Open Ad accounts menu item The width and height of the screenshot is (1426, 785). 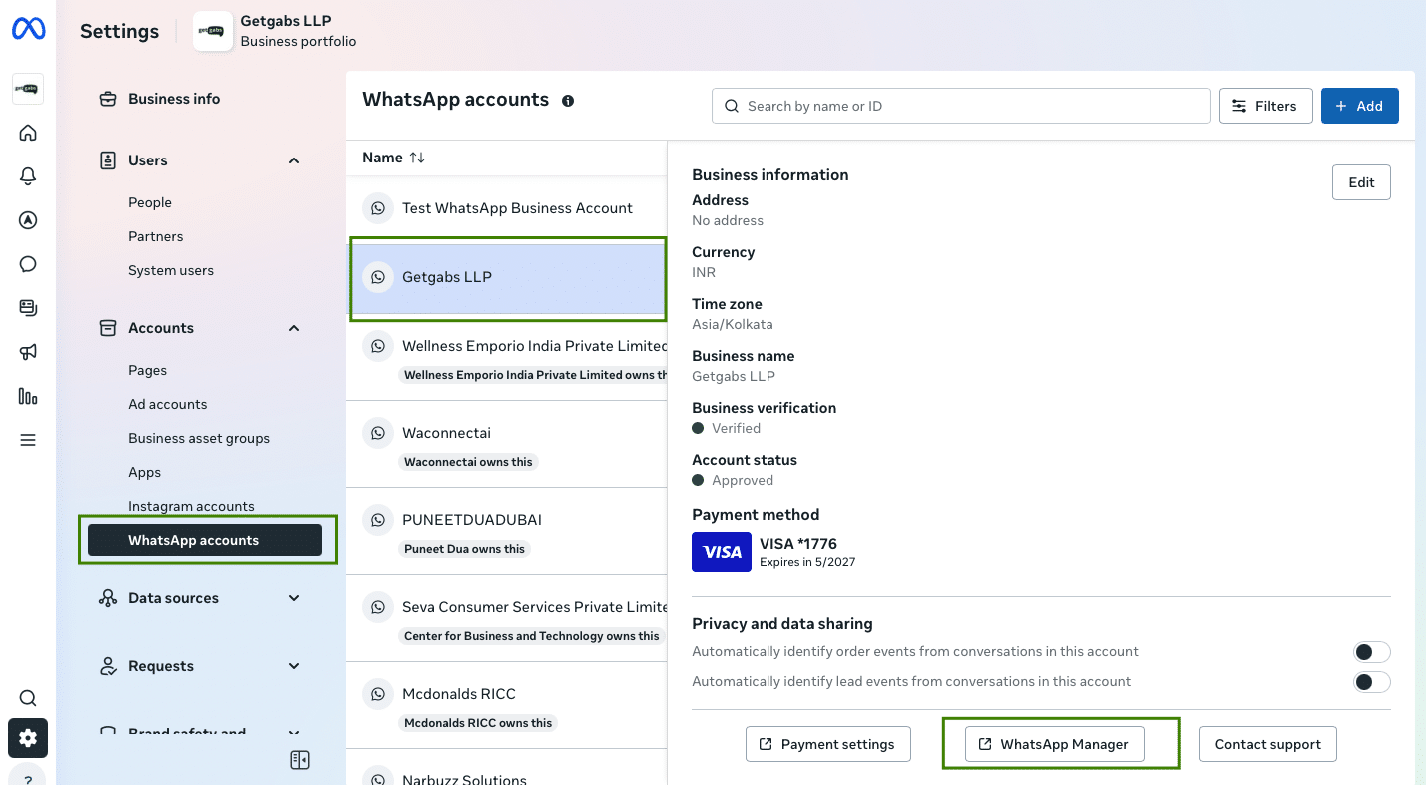pos(167,404)
